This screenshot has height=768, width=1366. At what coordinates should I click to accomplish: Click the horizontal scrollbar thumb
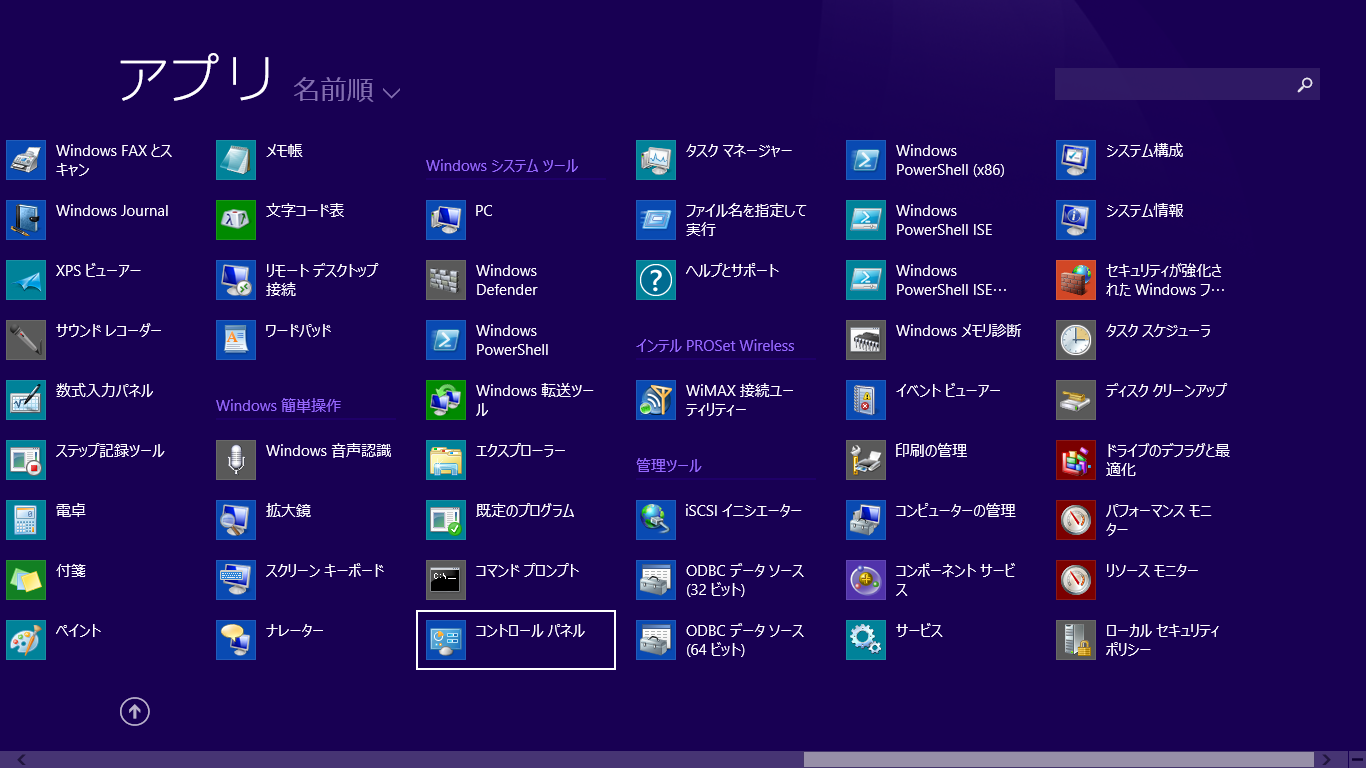[1058, 760]
